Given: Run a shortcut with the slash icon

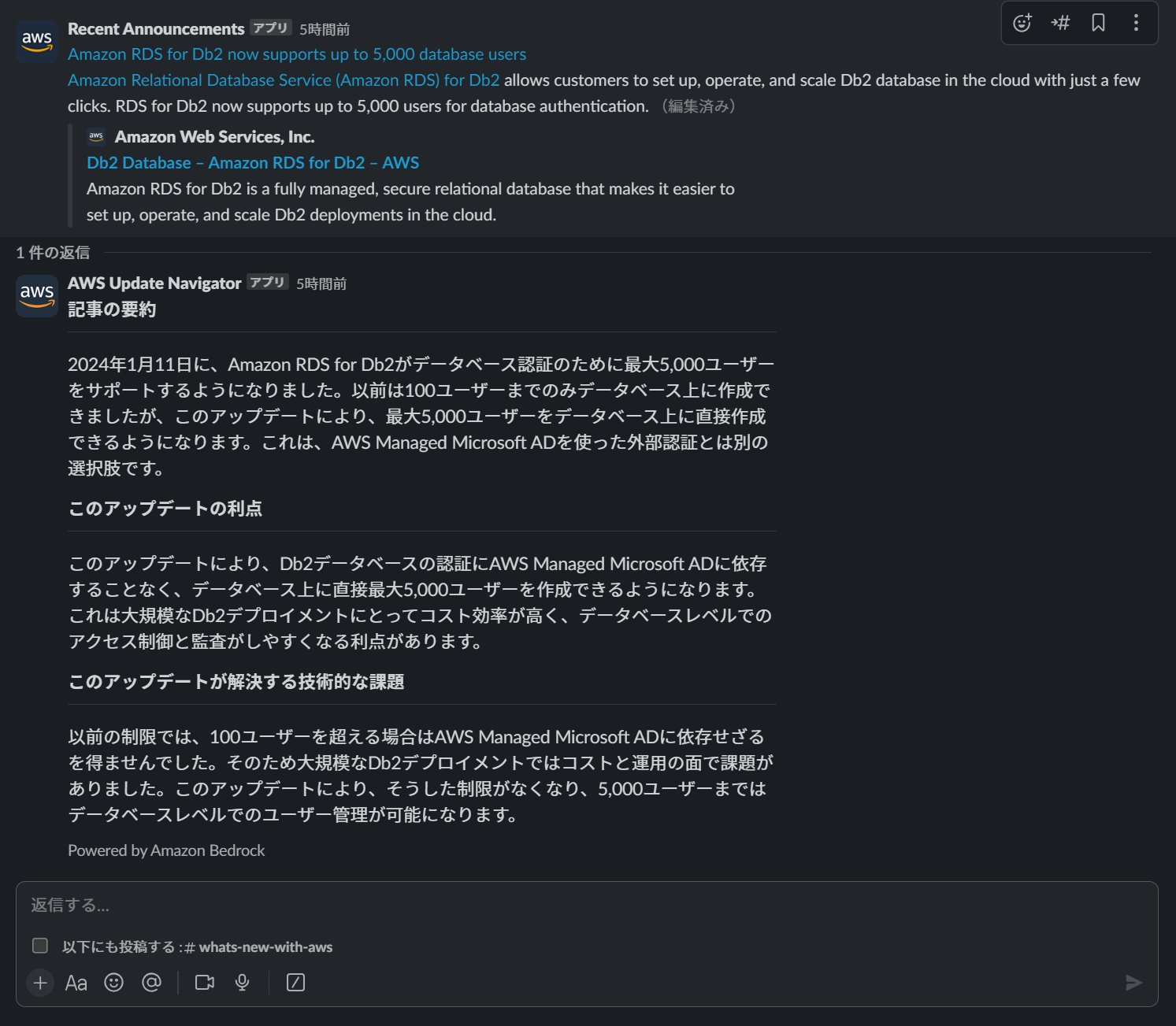Looking at the screenshot, I should (x=295, y=982).
